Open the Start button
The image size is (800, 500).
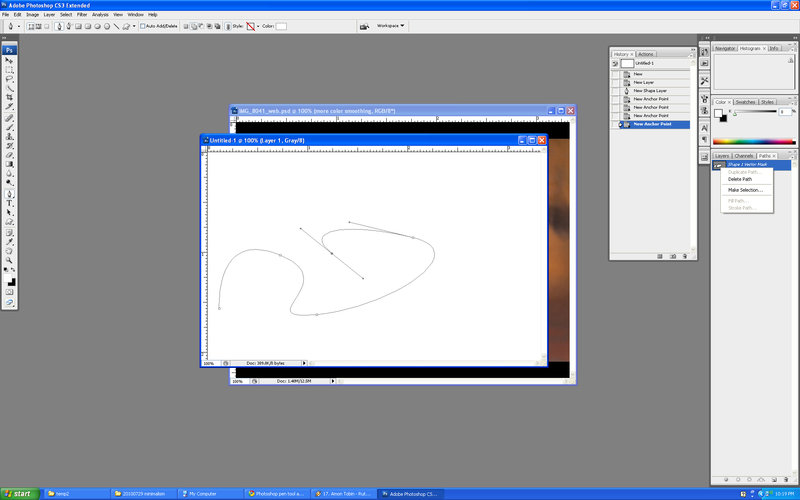tap(20, 494)
